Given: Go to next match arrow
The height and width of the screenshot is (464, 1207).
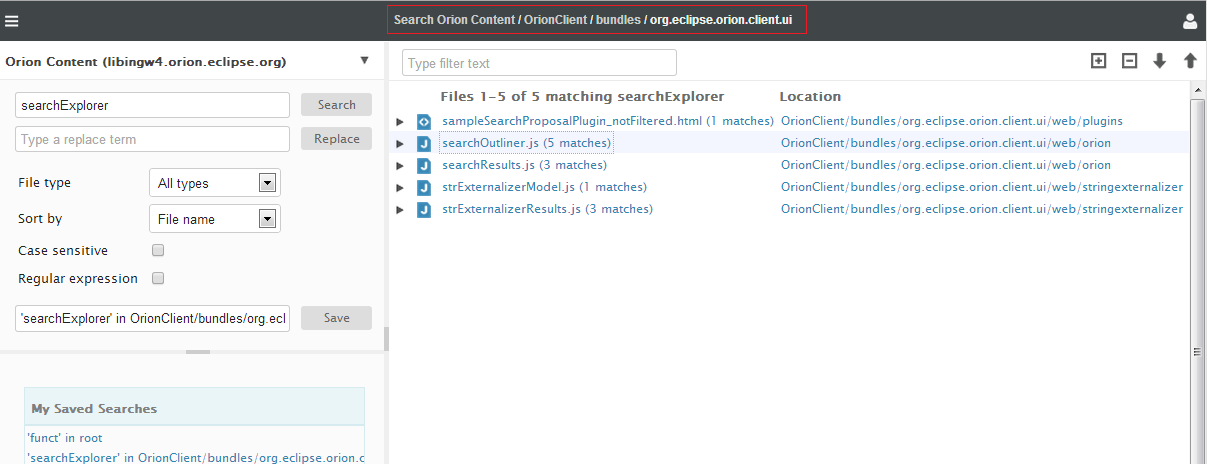Looking at the screenshot, I should click(x=1160, y=61).
